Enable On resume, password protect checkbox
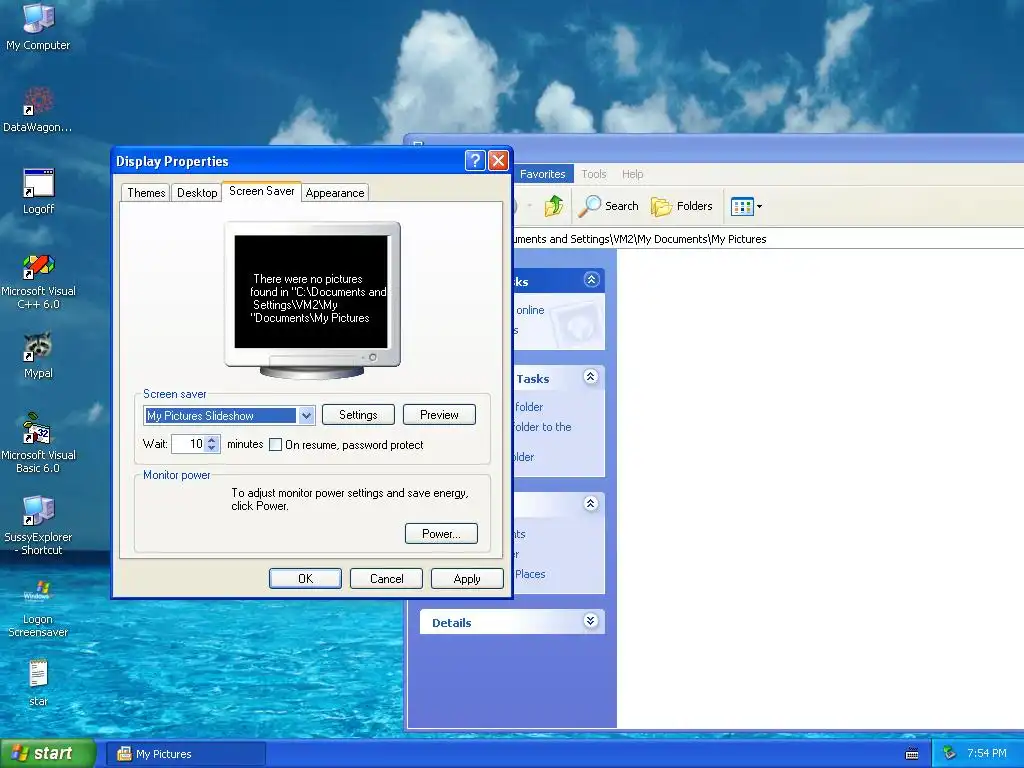This screenshot has width=1024, height=768. [x=276, y=445]
